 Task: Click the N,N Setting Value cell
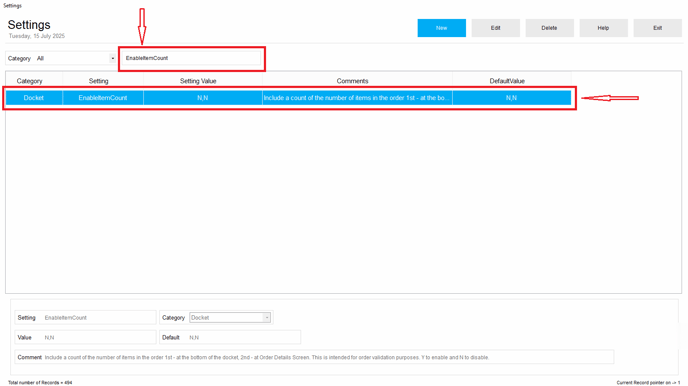tap(203, 98)
